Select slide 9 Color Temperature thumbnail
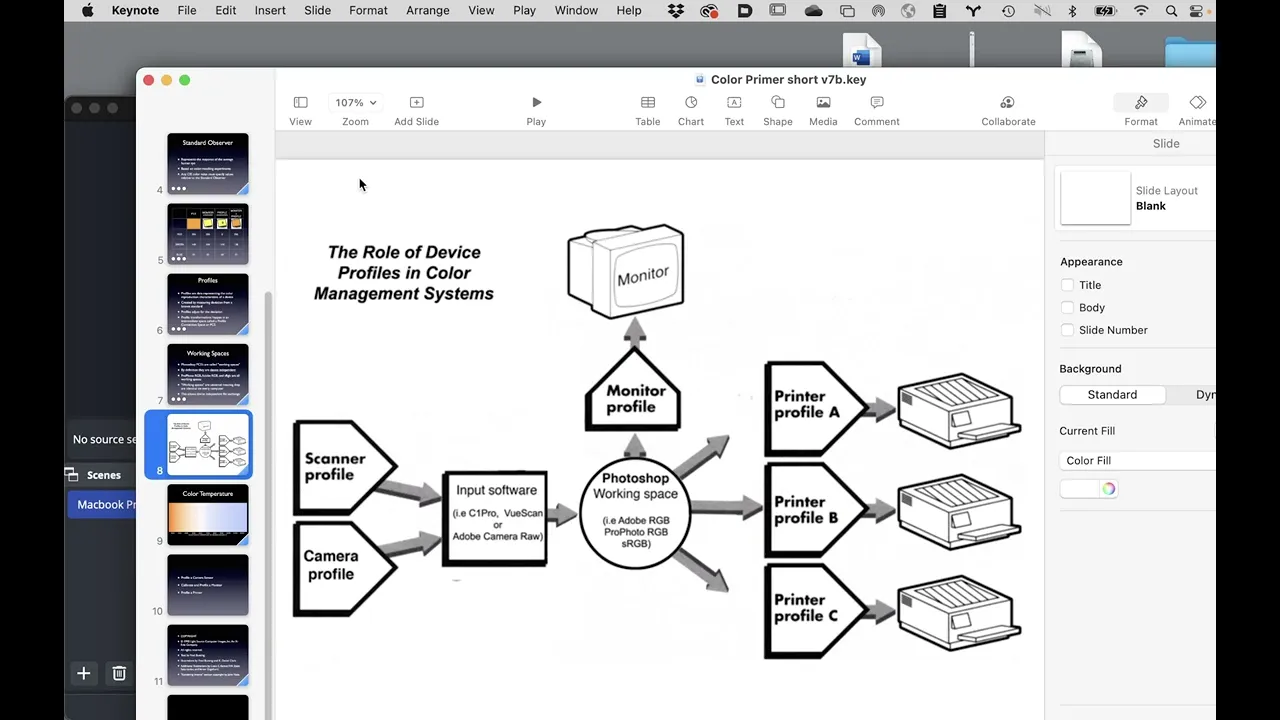Screen dimensions: 1280x720 [x=208, y=515]
